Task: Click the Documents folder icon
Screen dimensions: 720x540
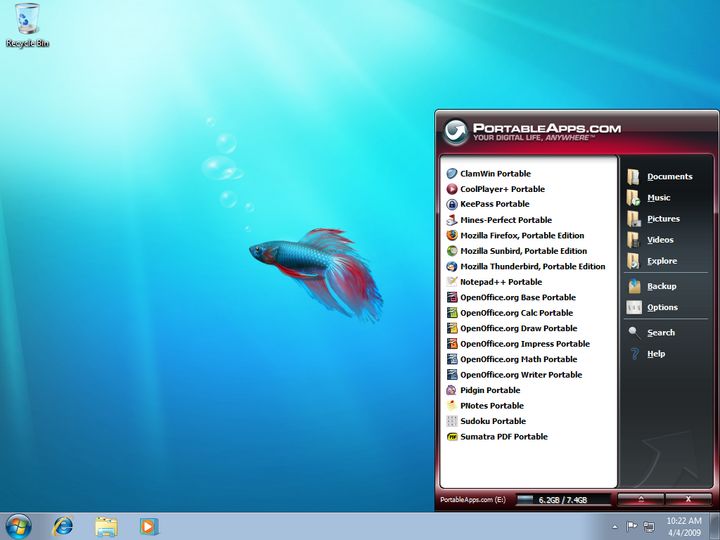Action: [x=634, y=176]
